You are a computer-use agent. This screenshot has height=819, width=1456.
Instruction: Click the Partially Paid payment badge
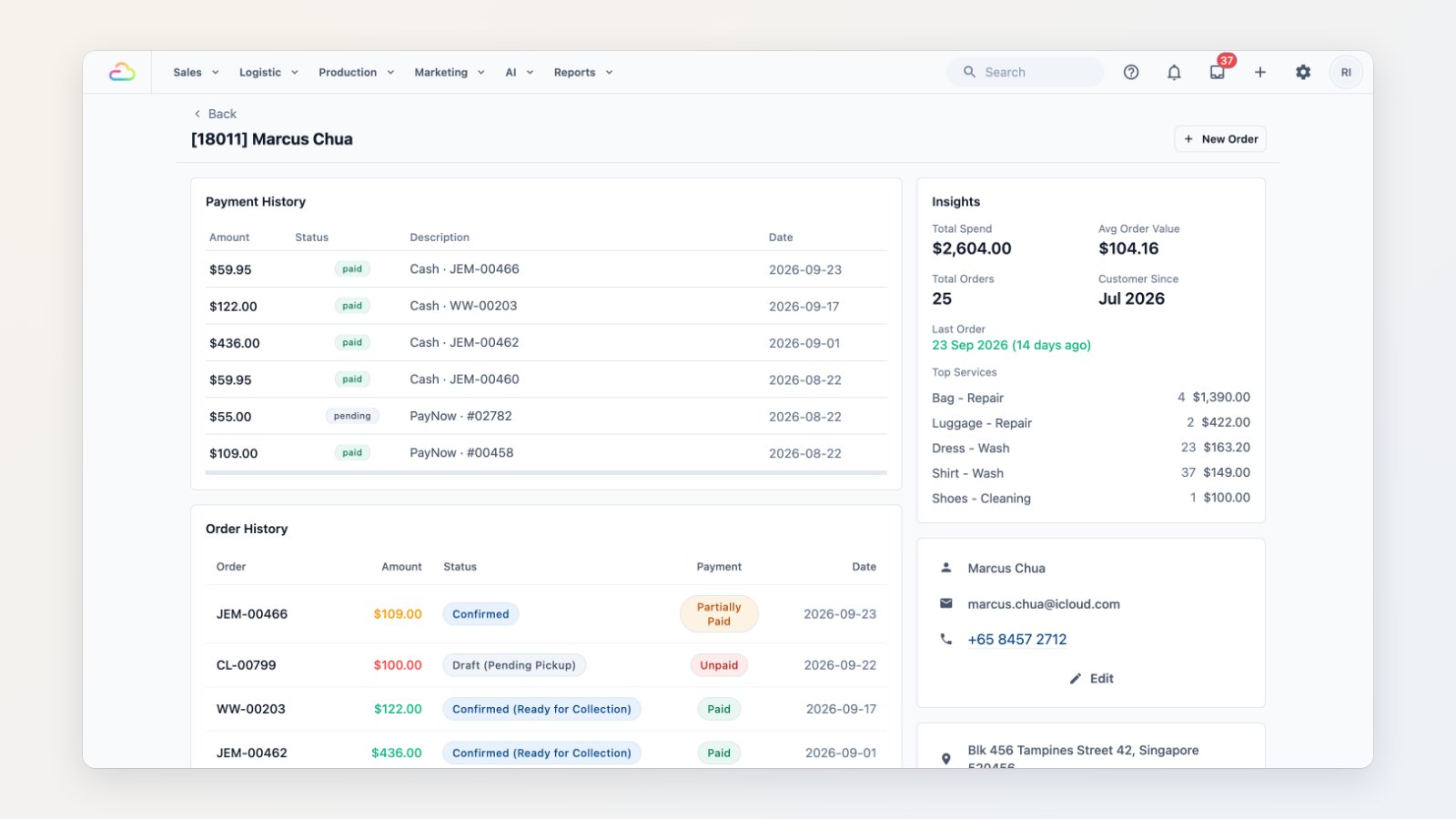[719, 614]
